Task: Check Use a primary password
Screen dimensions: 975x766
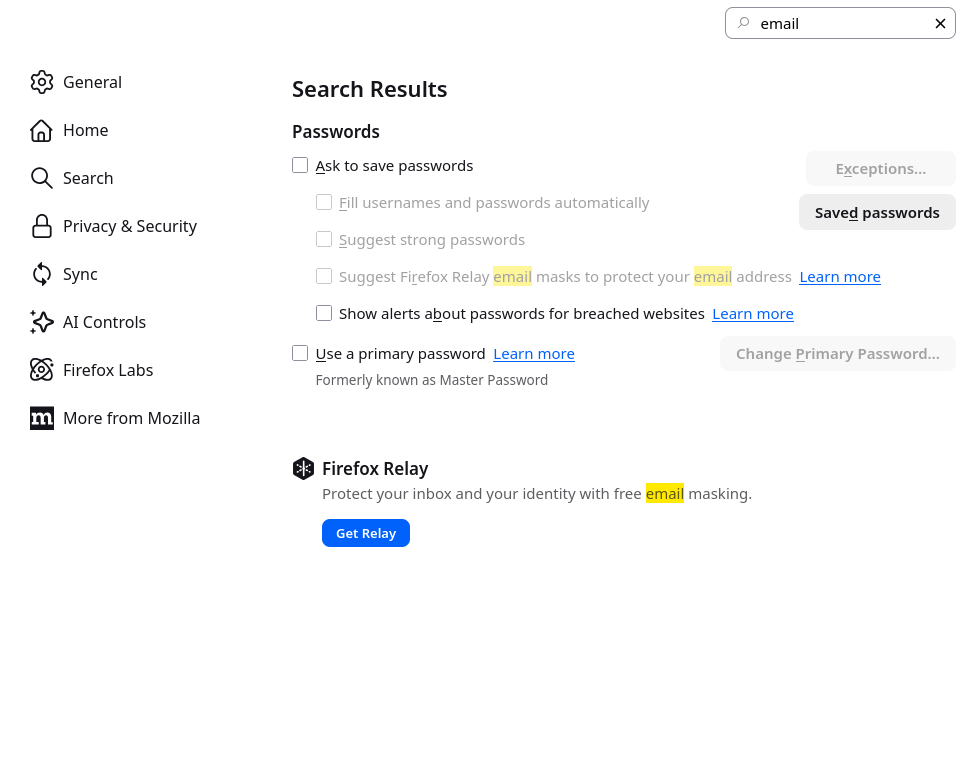Action: [300, 353]
